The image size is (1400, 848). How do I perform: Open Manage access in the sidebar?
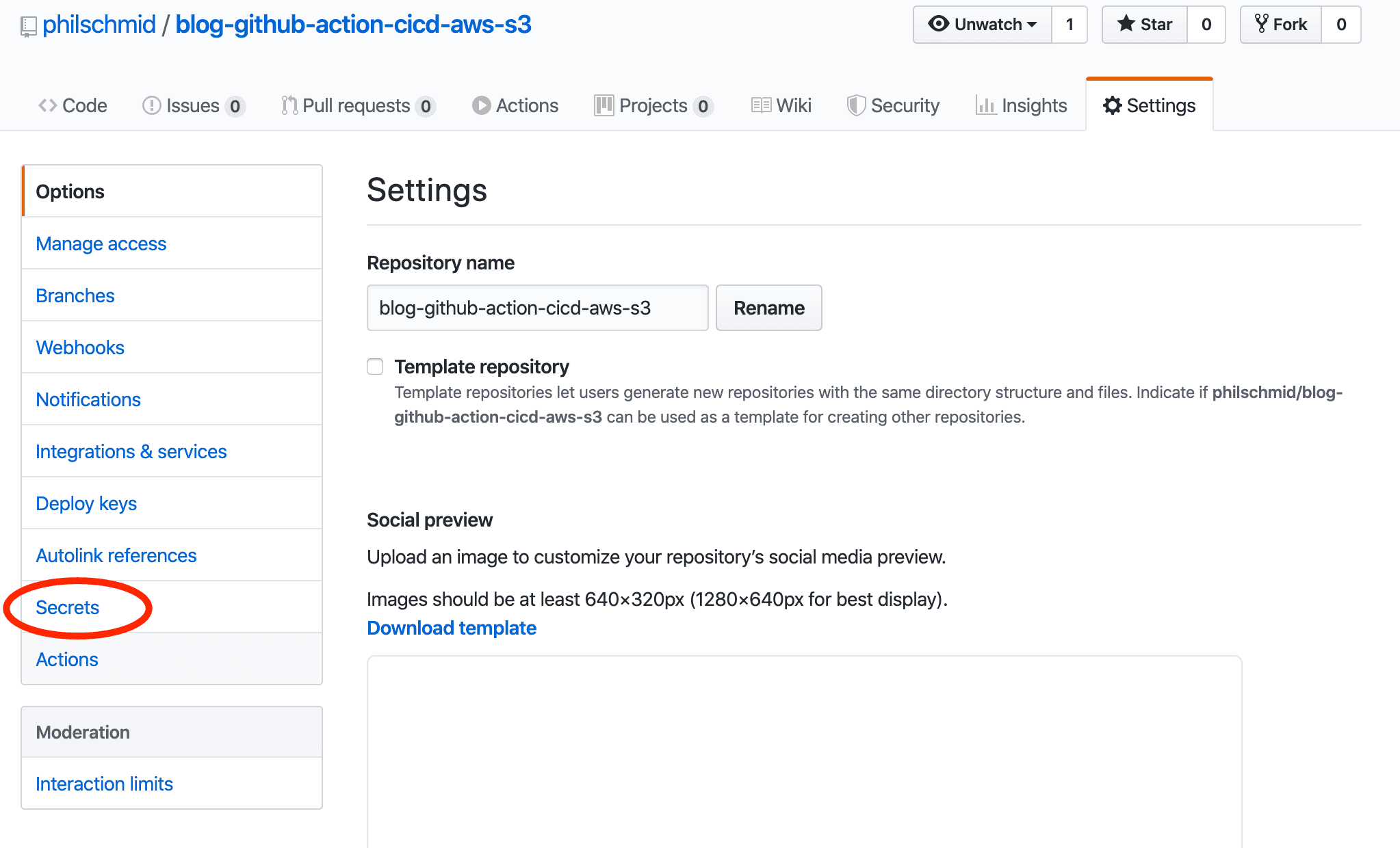pyautogui.click(x=172, y=243)
